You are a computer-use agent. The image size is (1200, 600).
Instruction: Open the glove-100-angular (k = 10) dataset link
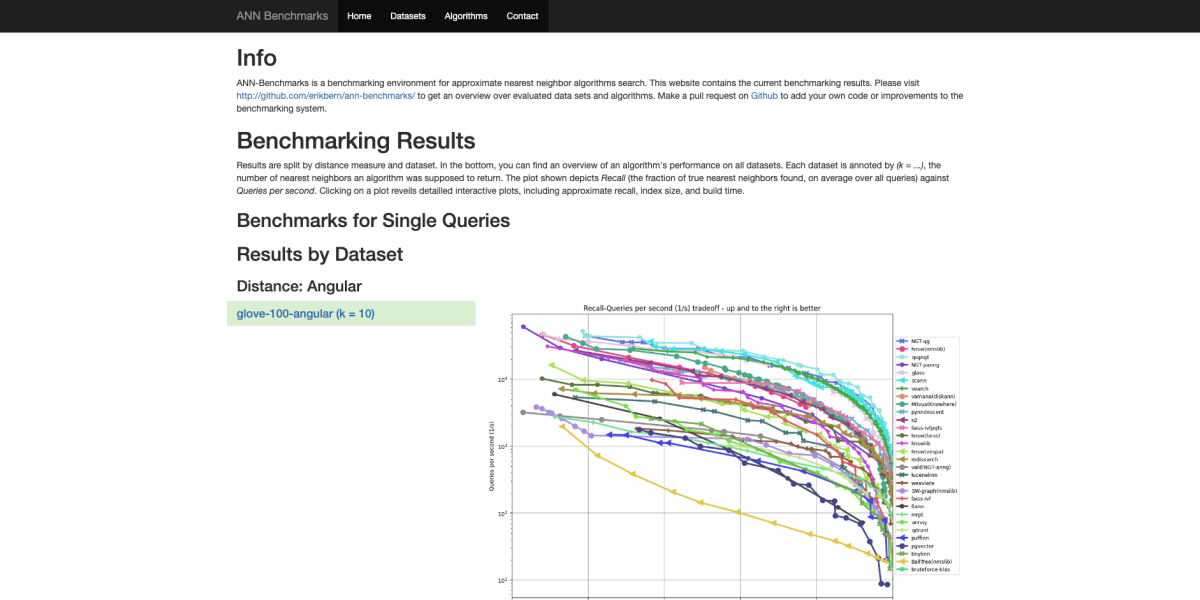coord(305,314)
